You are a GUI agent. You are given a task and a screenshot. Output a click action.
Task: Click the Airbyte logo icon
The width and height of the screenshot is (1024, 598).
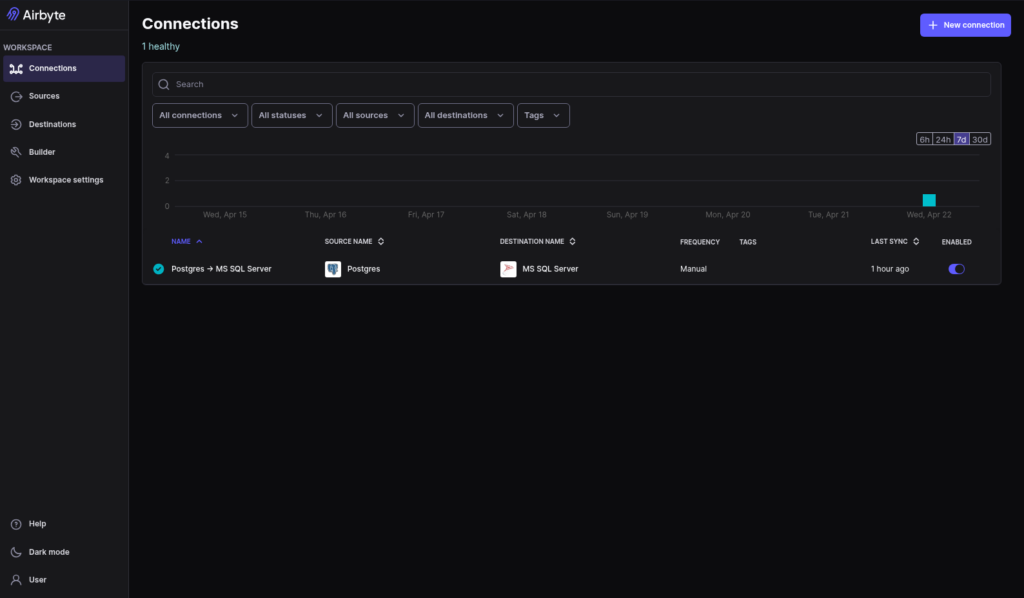click(x=14, y=14)
